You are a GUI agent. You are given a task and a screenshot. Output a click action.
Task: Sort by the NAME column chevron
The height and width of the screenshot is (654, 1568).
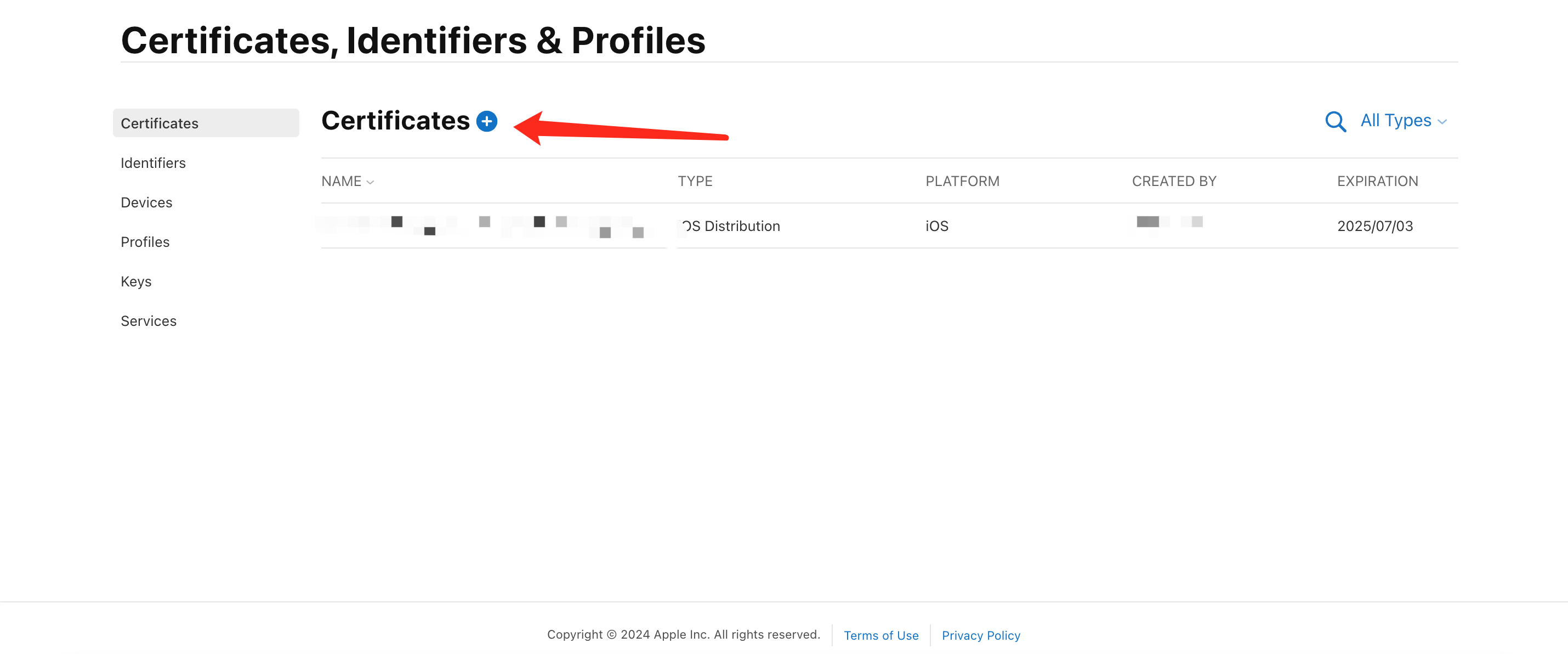(370, 182)
